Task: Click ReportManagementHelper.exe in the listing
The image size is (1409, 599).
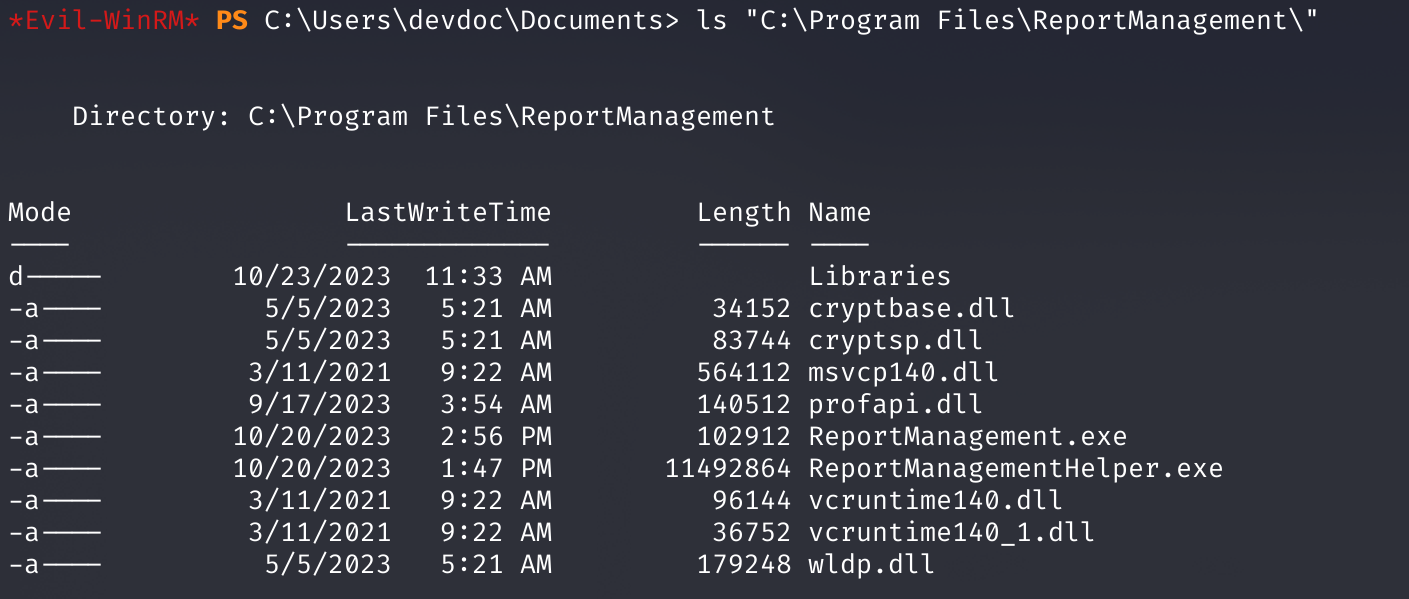Action: coord(1015,468)
